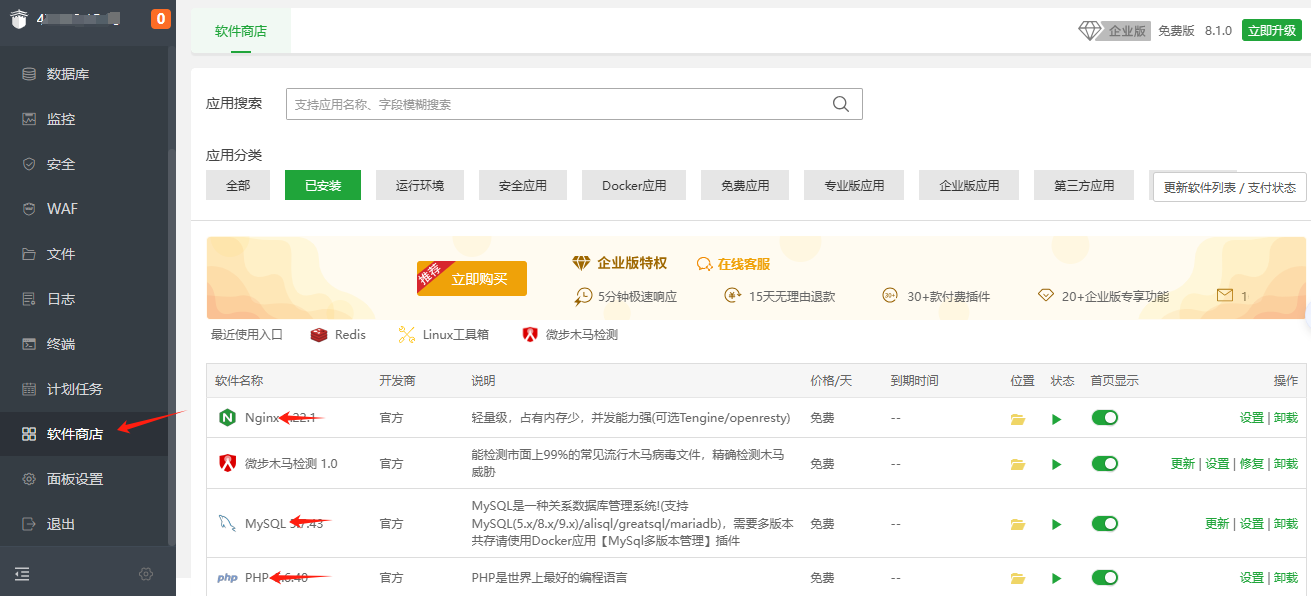This screenshot has height=596, width=1311.
Task: Open Nginx install folder icon
Action: (1018, 419)
